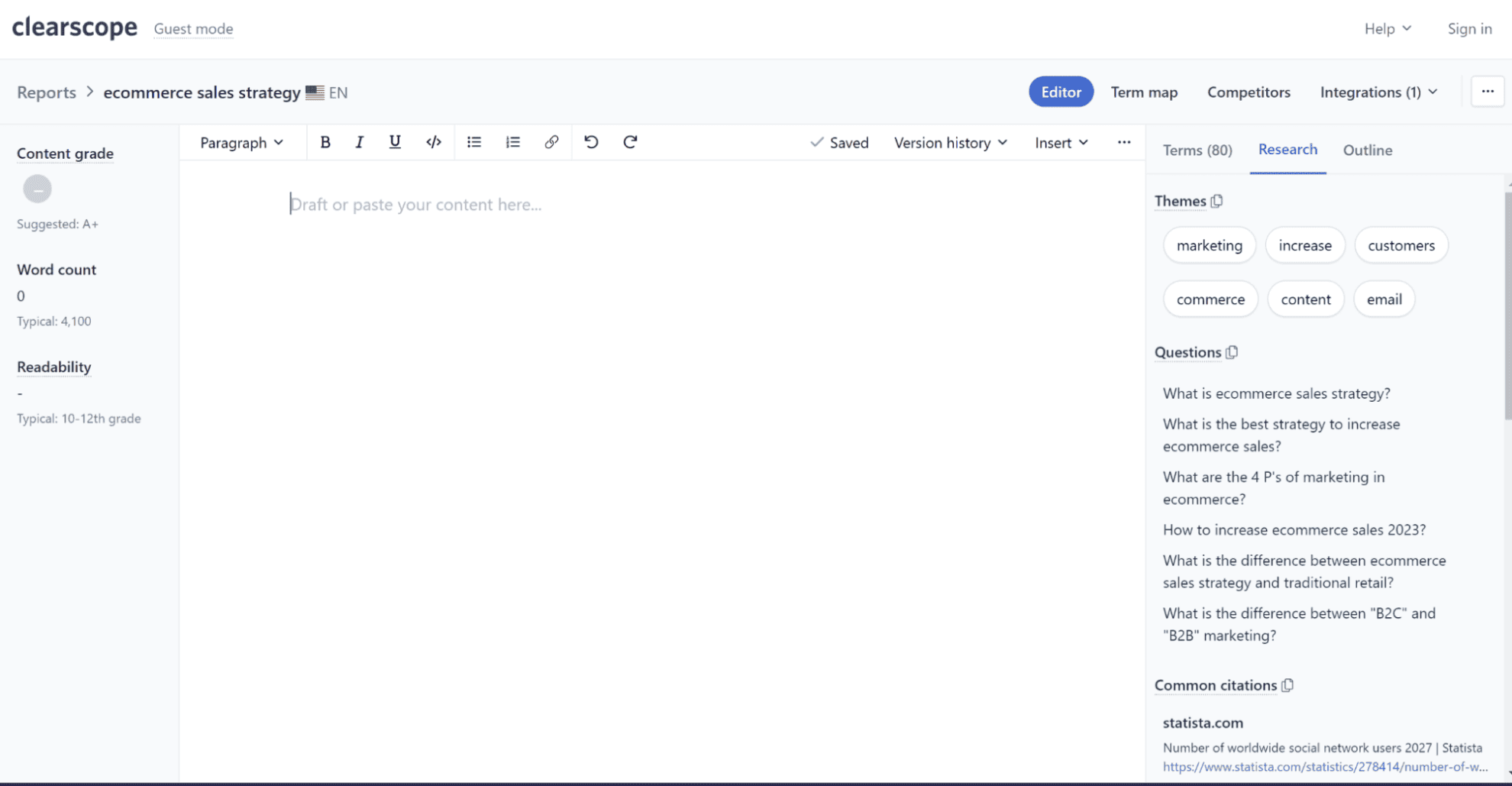The width and height of the screenshot is (1512, 786).
Task: Select the code view icon
Action: (x=433, y=142)
